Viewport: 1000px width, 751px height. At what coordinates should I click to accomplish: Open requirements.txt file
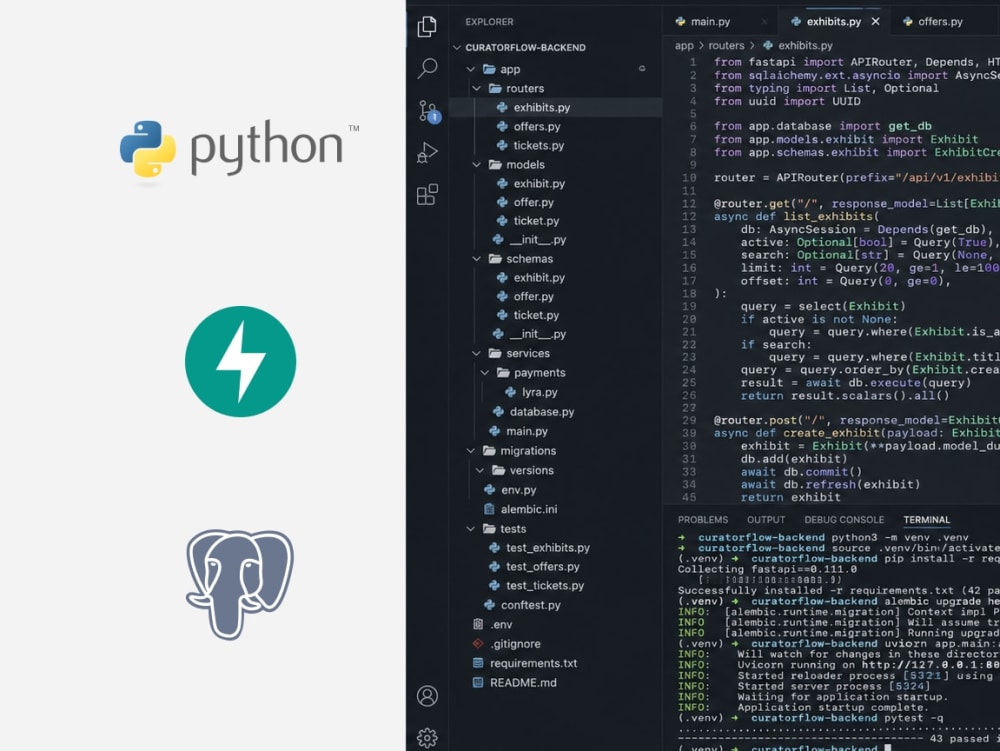point(533,664)
